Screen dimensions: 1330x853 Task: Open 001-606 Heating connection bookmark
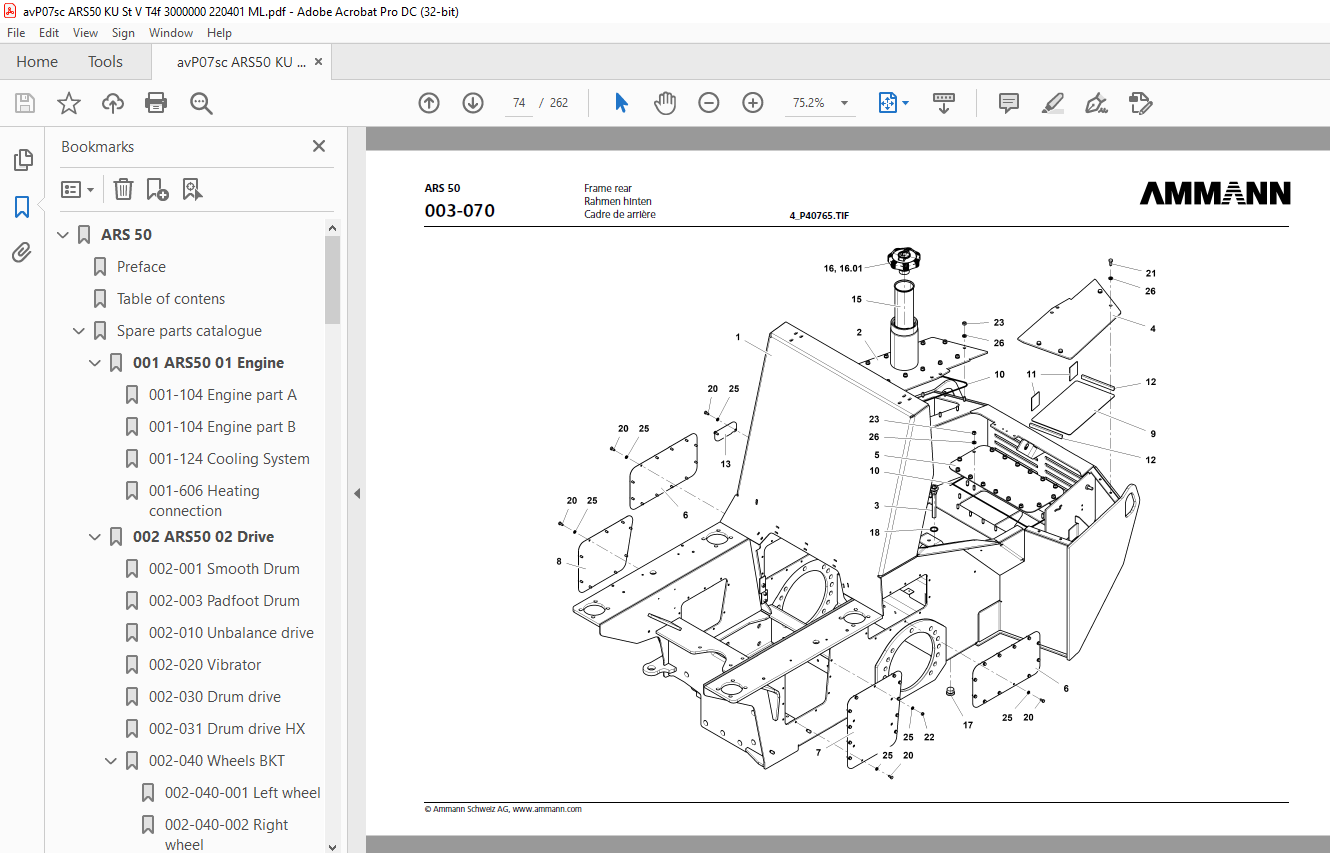click(x=204, y=501)
